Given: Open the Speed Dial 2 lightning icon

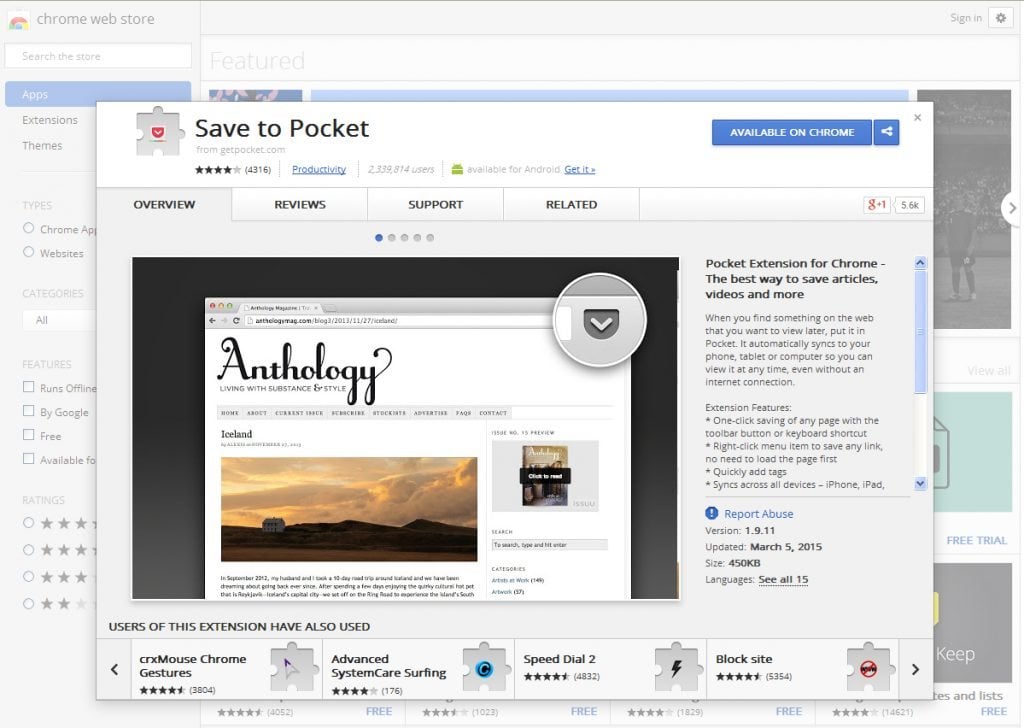Looking at the screenshot, I should (677, 667).
